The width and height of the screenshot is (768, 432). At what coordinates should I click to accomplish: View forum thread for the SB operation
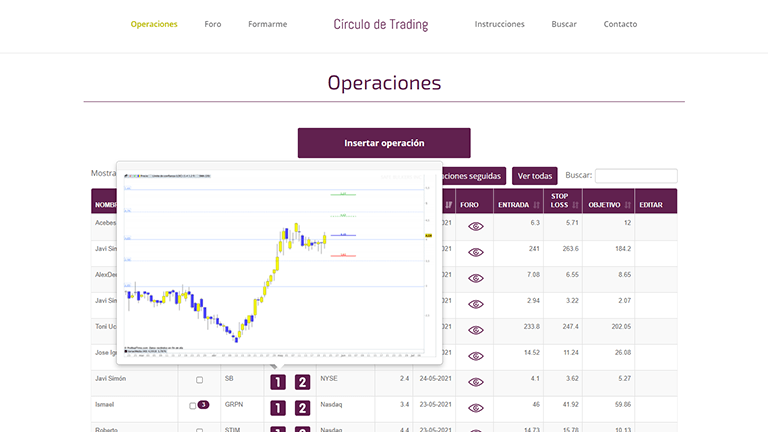pyautogui.click(x=475, y=382)
